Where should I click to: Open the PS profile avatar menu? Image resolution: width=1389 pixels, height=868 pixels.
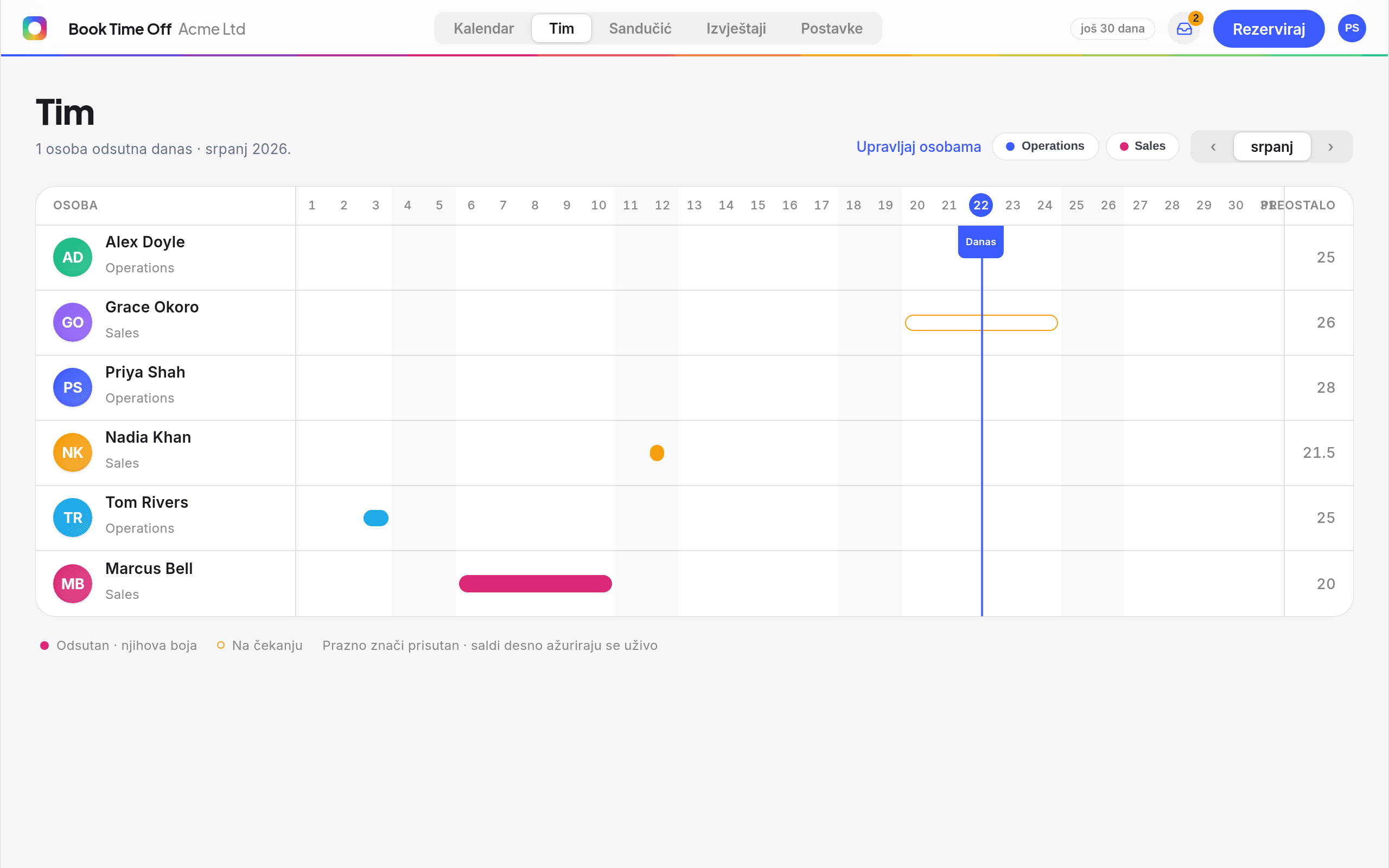1352,29
